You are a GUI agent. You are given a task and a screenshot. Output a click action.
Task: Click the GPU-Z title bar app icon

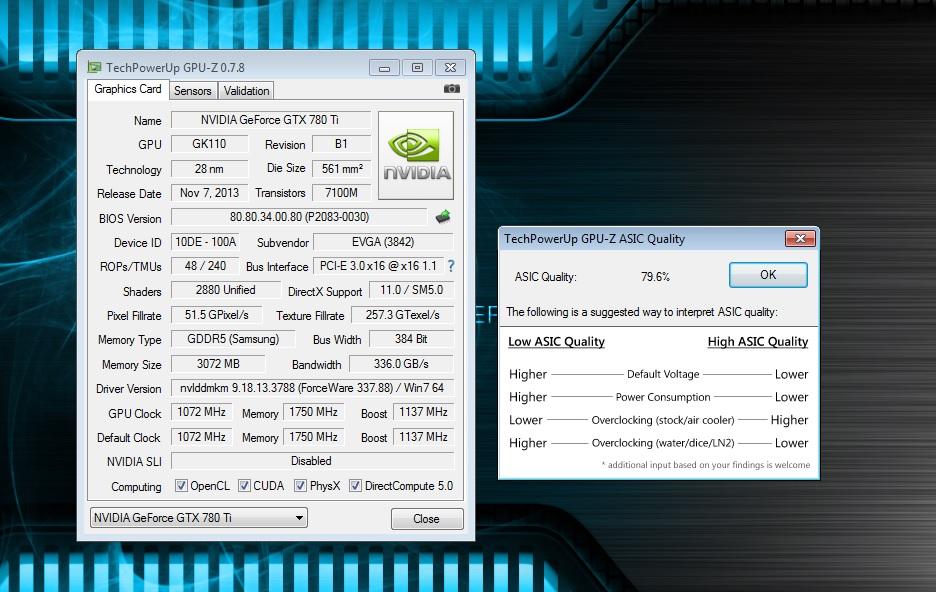click(x=94, y=67)
